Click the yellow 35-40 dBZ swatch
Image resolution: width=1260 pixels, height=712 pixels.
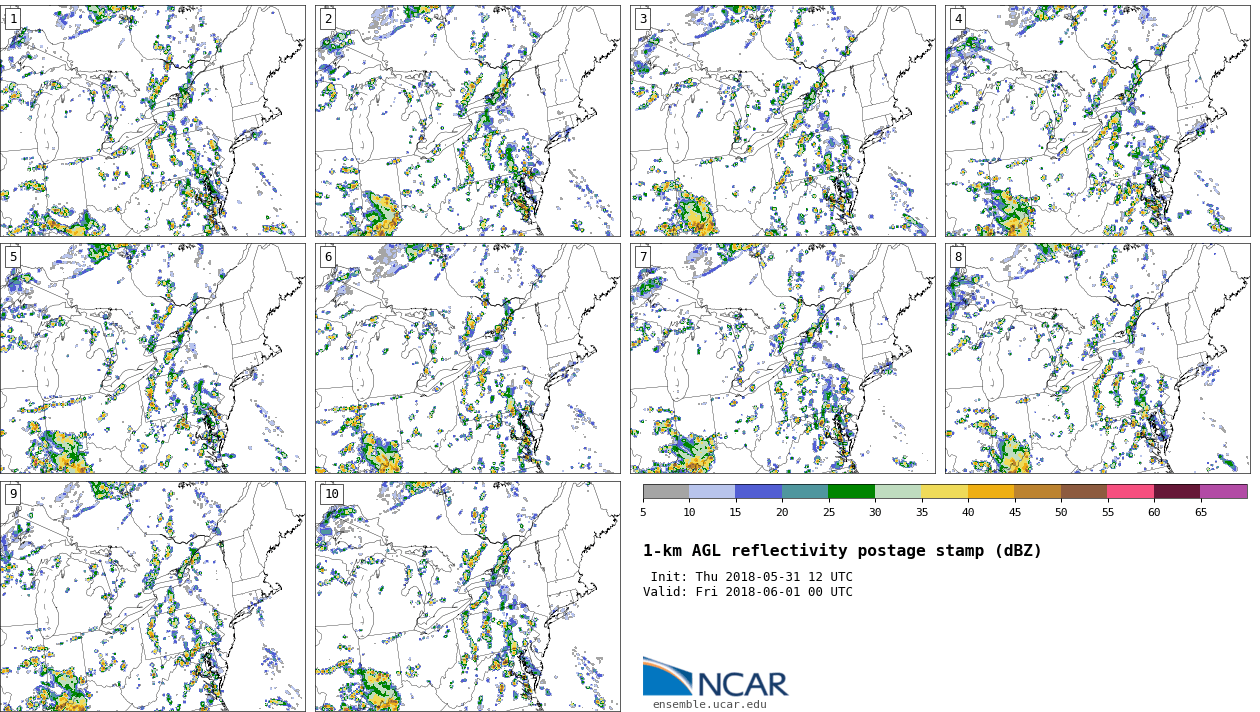click(x=945, y=492)
